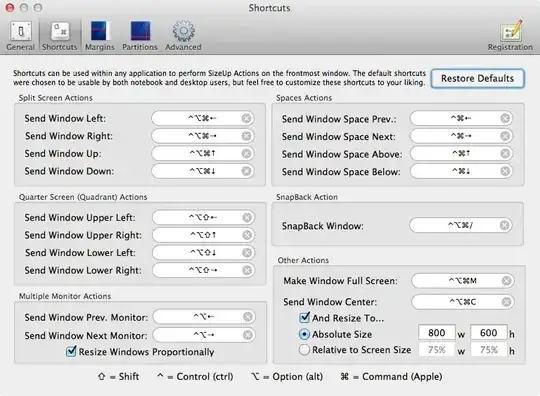Viewport: 540px width, 396px height.
Task: Clear the Send Window Prev. Monitor shortcut
Action: pos(248,317)
